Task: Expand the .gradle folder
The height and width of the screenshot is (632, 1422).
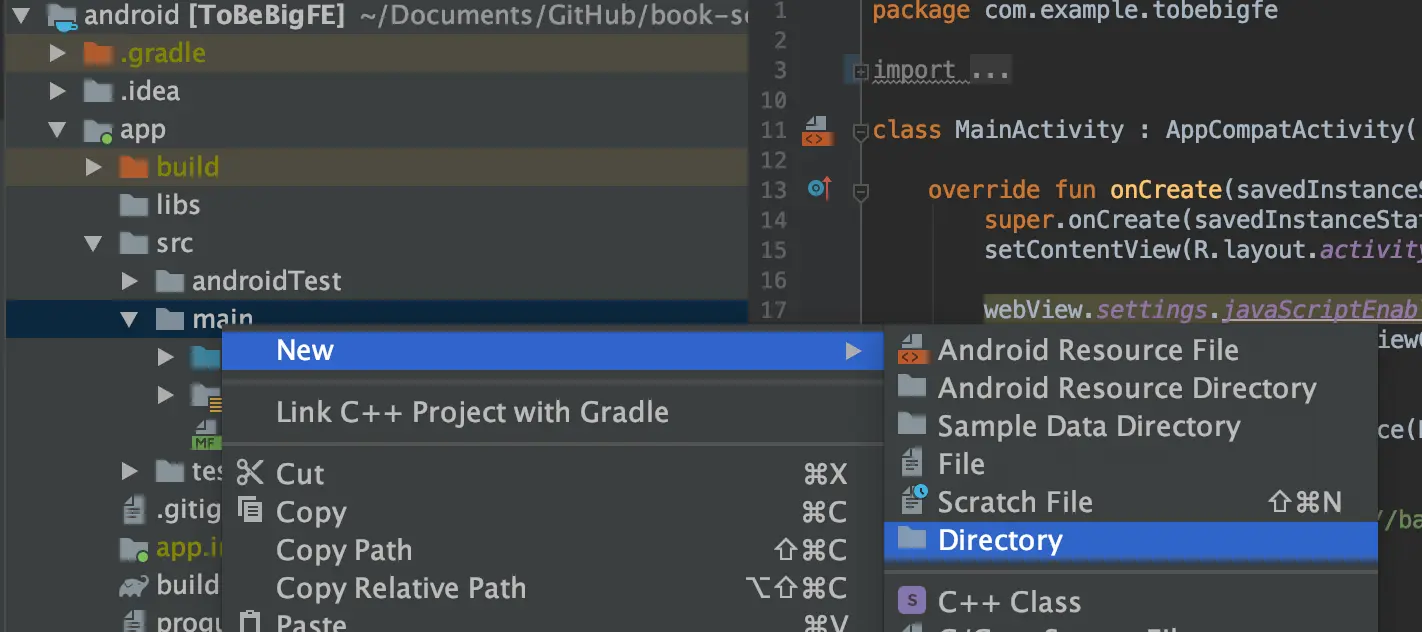Action: pos(58,53)
